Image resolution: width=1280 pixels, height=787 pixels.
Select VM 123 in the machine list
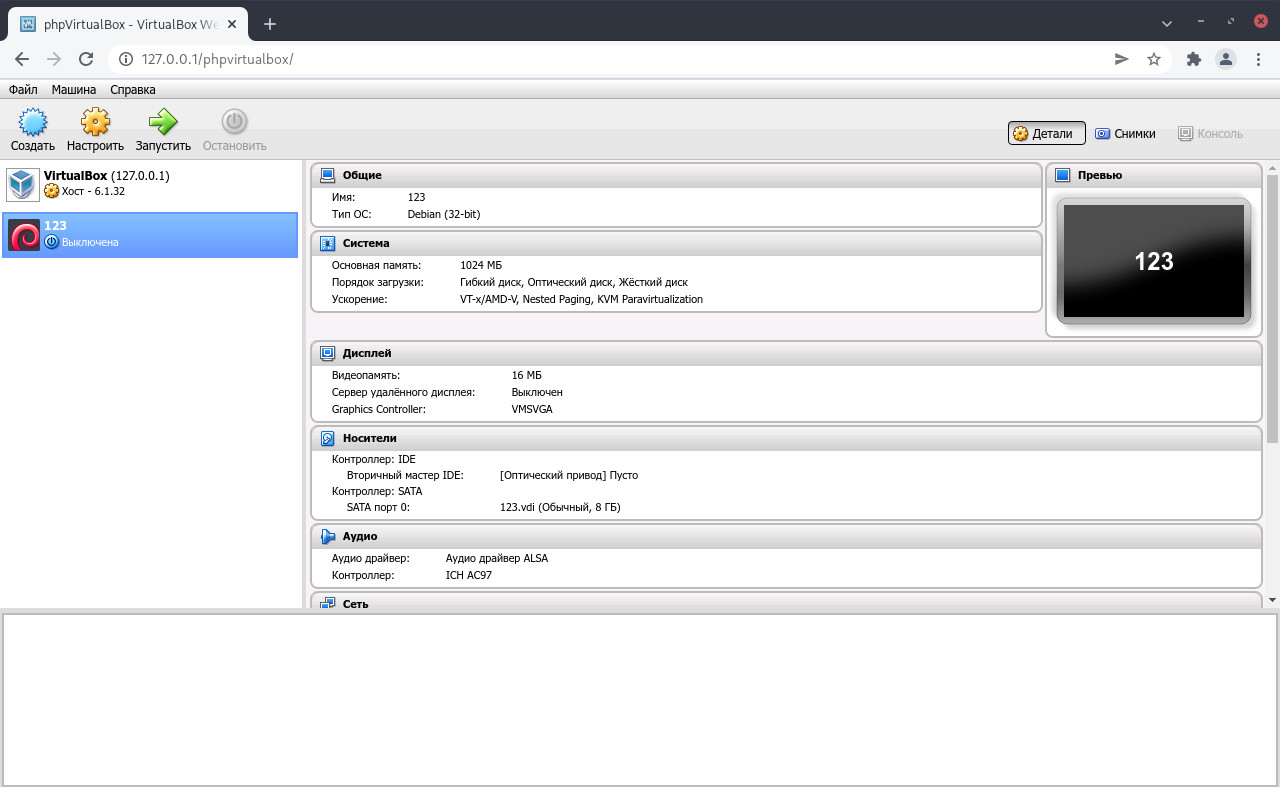tap(150, 235)
